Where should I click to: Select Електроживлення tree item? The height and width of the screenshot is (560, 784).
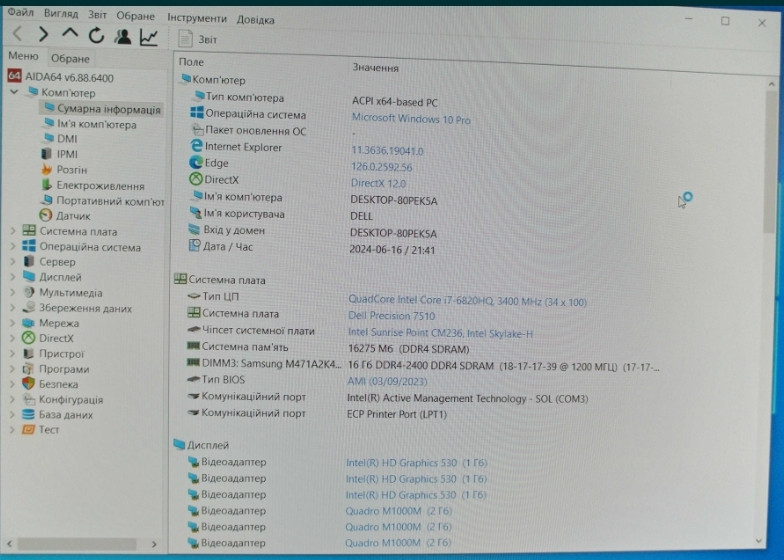click(x=93, y=186)
